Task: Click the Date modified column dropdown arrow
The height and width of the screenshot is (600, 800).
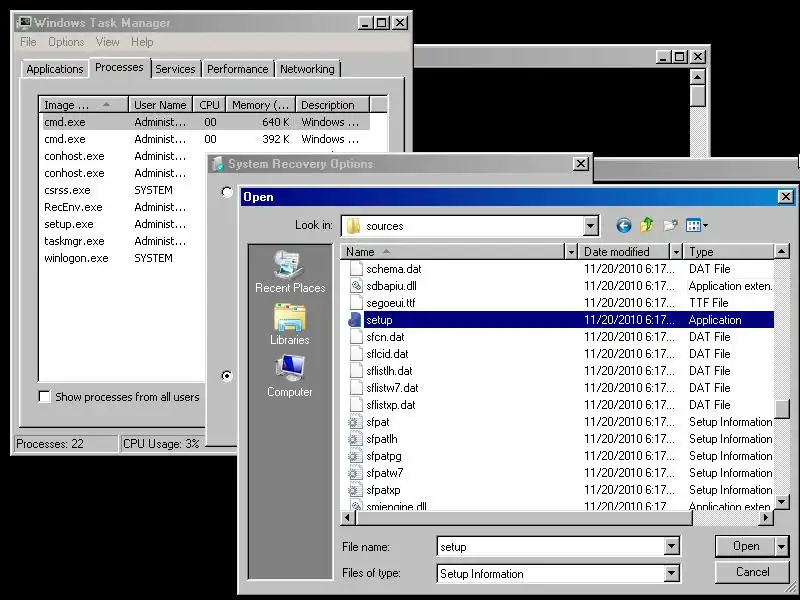Action: [676, 252]
